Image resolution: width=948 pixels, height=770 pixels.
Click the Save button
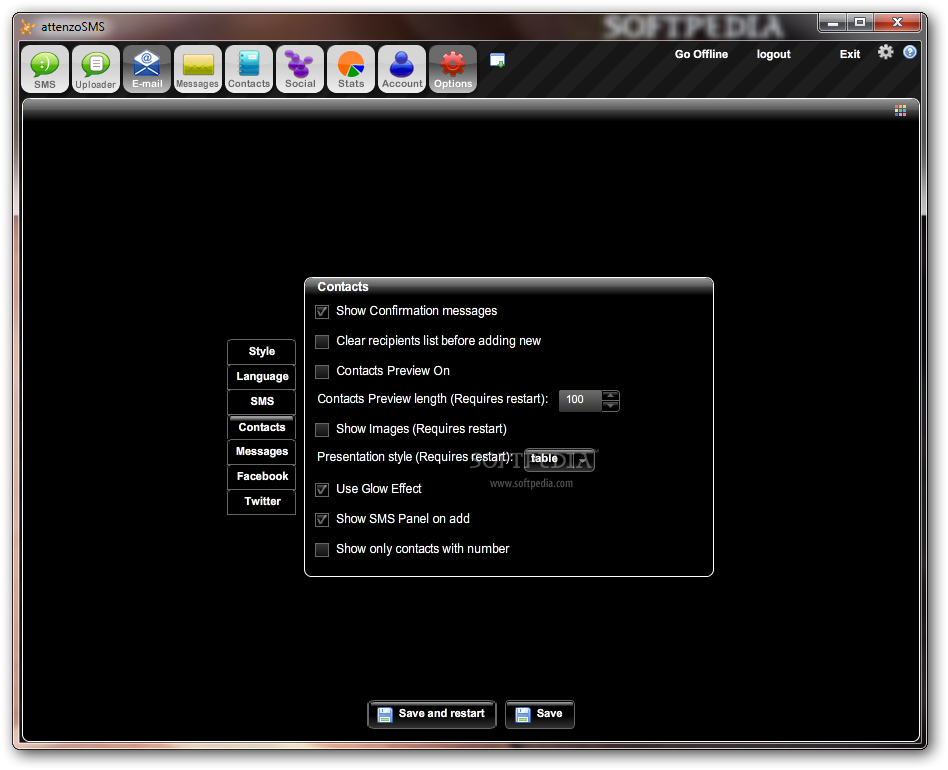click(x=539, y=714)
